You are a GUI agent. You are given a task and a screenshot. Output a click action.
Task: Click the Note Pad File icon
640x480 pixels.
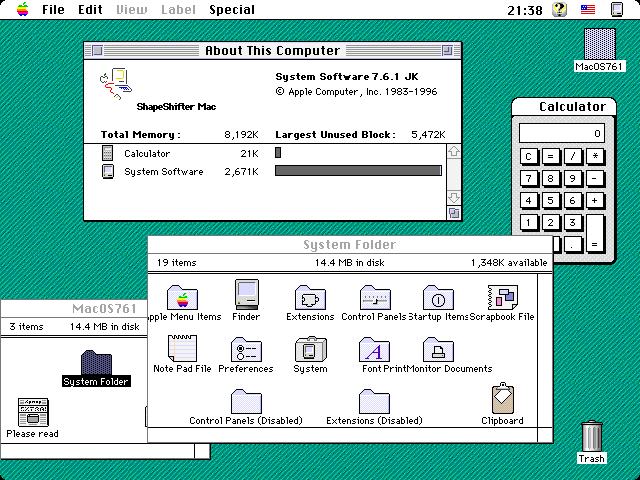181,348
